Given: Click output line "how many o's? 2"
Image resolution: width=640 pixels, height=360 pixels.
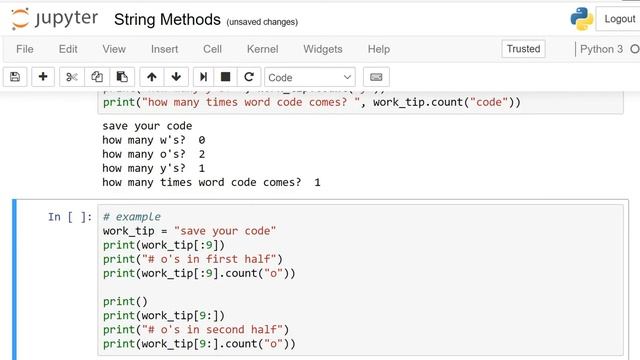Looking at the screenshot, I should (x=153, y=154).
